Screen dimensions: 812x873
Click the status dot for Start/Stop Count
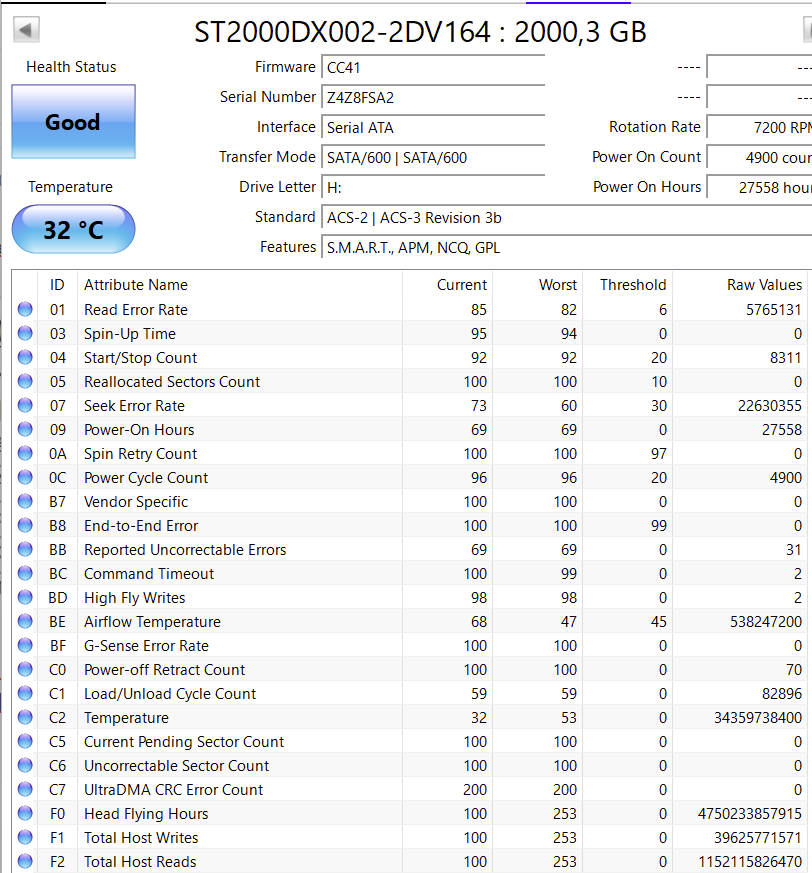click(x=25, y=357)
